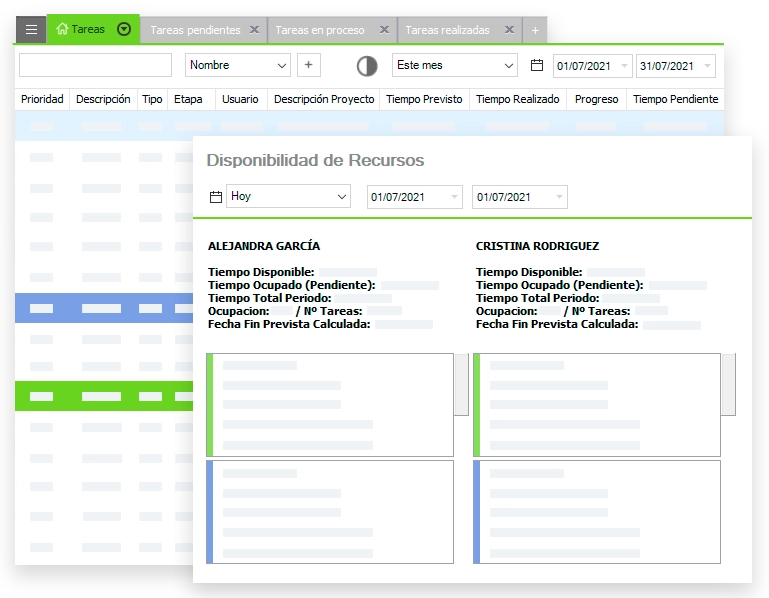
Task: Open the Hoy period dropdown
Action: (x=341, y=197)
